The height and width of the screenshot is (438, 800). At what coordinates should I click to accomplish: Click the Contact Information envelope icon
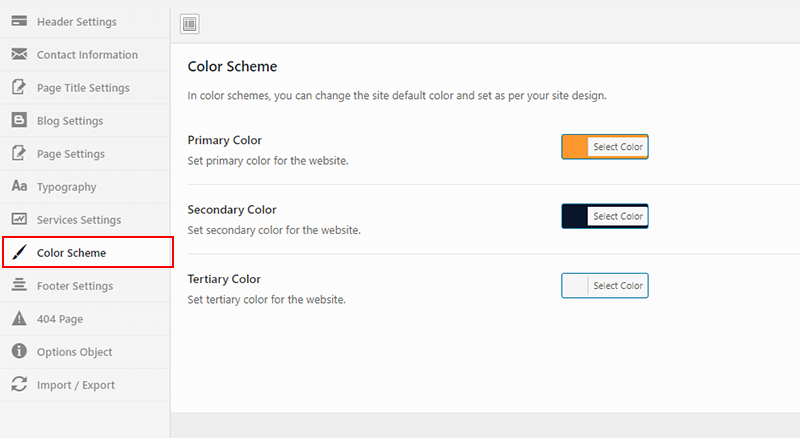pyautogui.click(x=19, y=54)
